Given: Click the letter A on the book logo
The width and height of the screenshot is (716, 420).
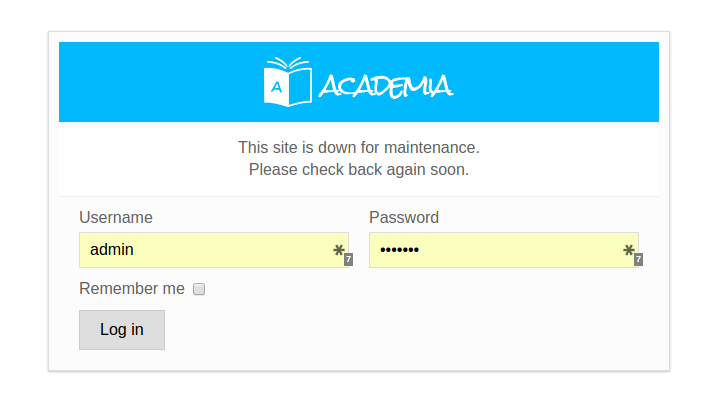Looking at the screenshot, I should pos(277,88).
